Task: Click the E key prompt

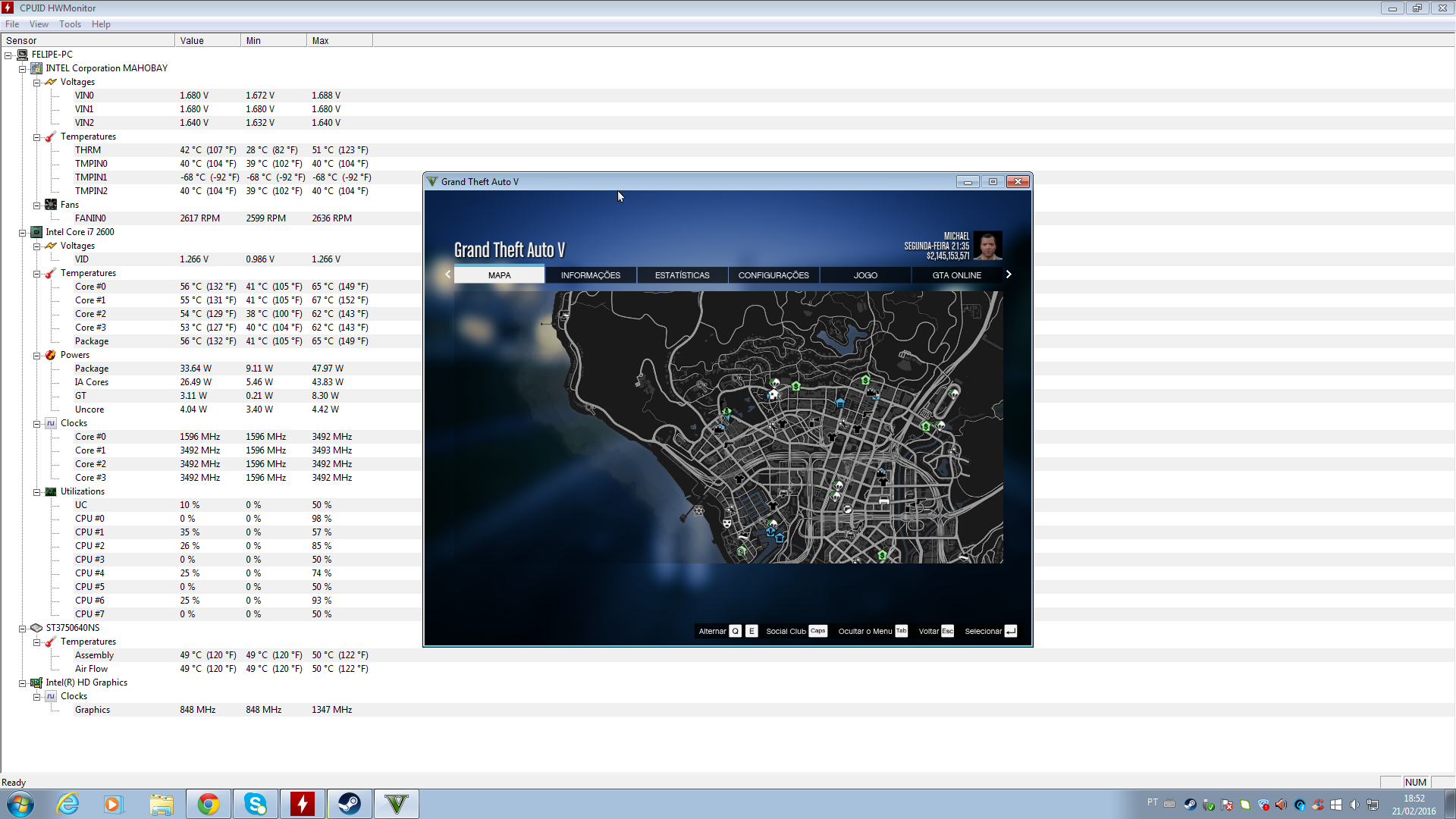Action: pos(752,631)
